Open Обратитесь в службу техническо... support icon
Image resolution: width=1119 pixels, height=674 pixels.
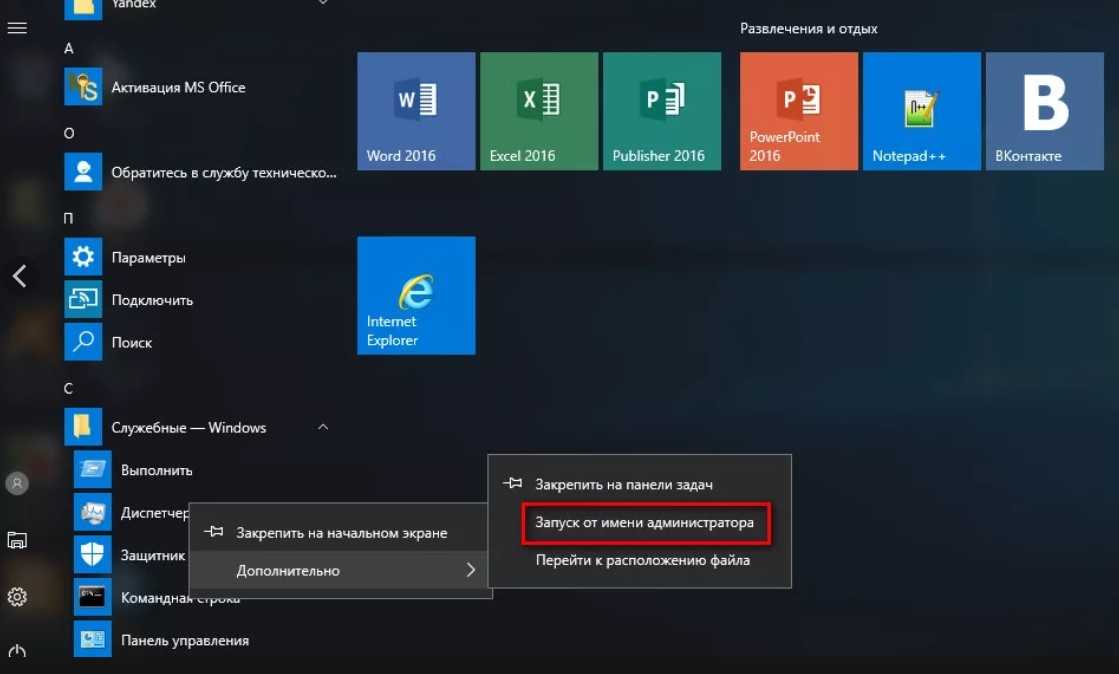[x=83, y=172]
